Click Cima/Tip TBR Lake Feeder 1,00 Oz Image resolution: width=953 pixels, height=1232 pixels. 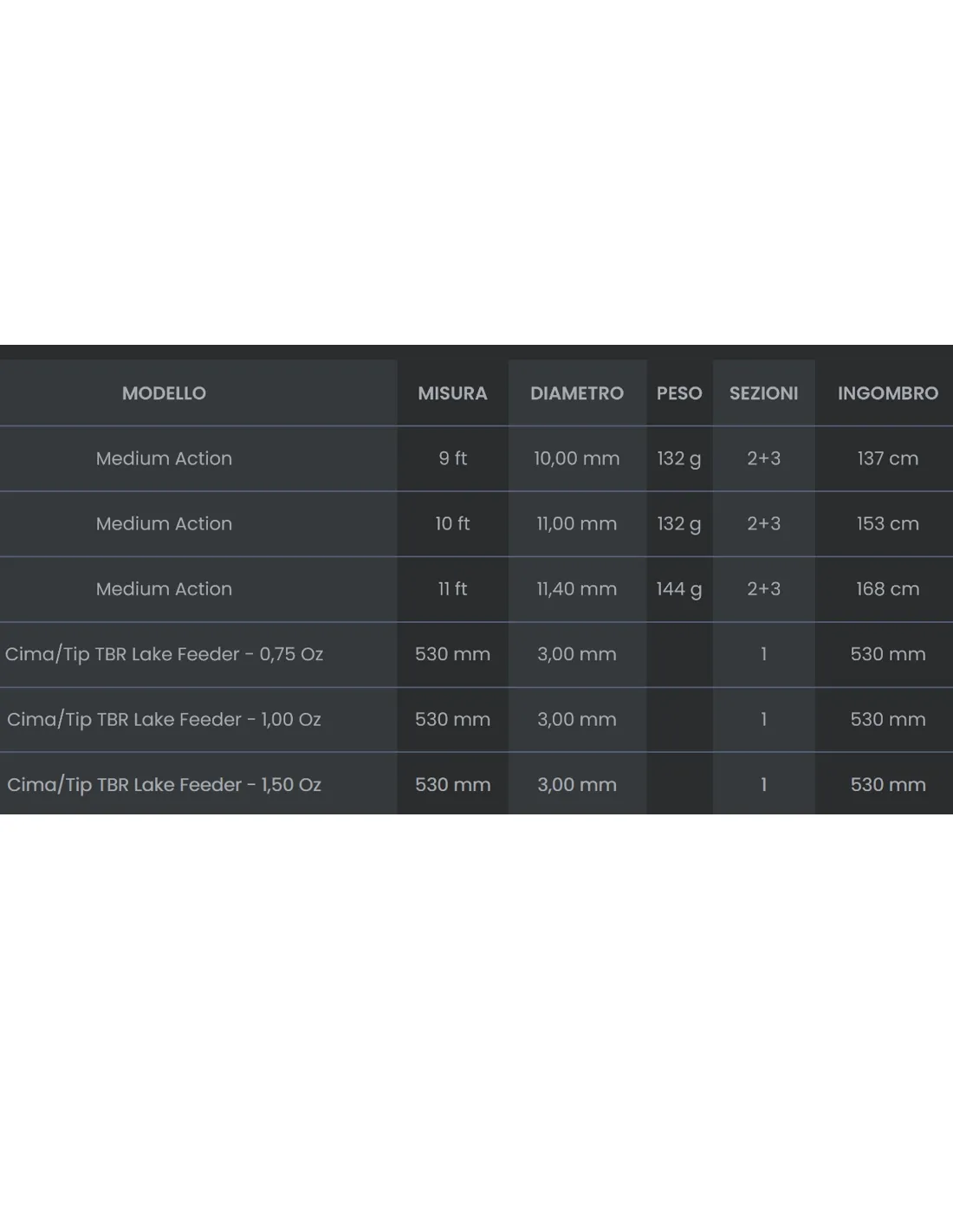164,719
